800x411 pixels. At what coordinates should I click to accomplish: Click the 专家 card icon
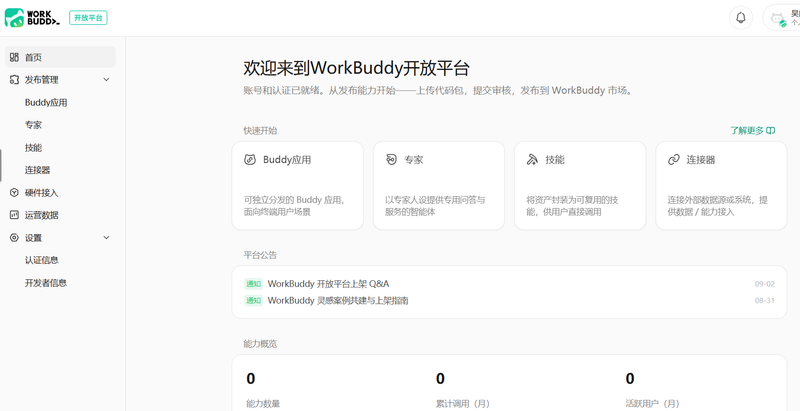pos(391,160)
